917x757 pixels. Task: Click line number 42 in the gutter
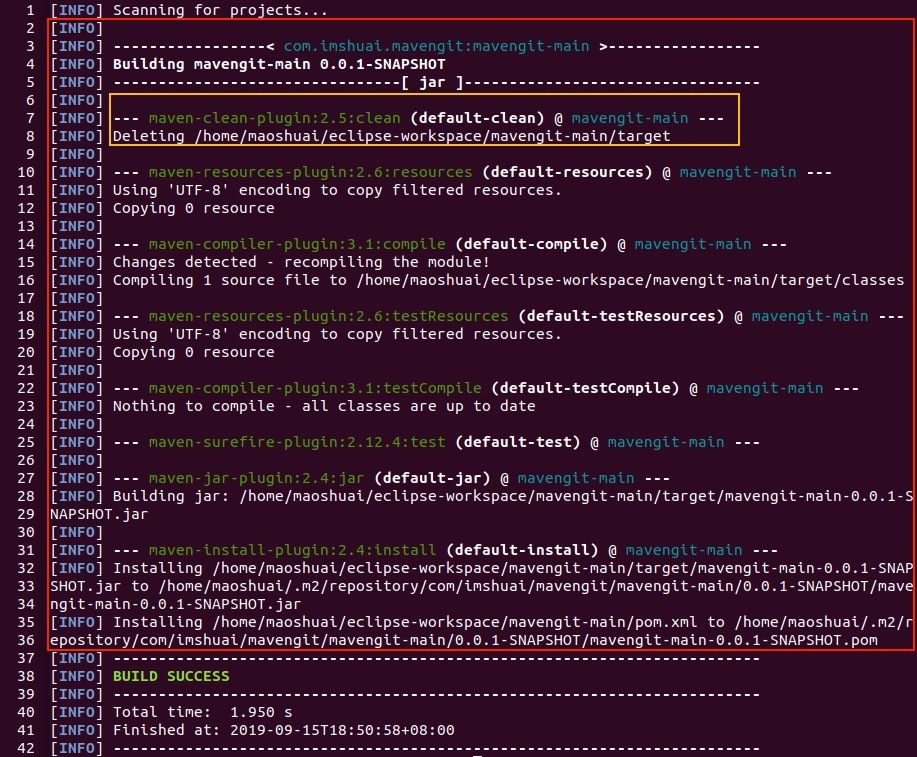pos(26,748)
